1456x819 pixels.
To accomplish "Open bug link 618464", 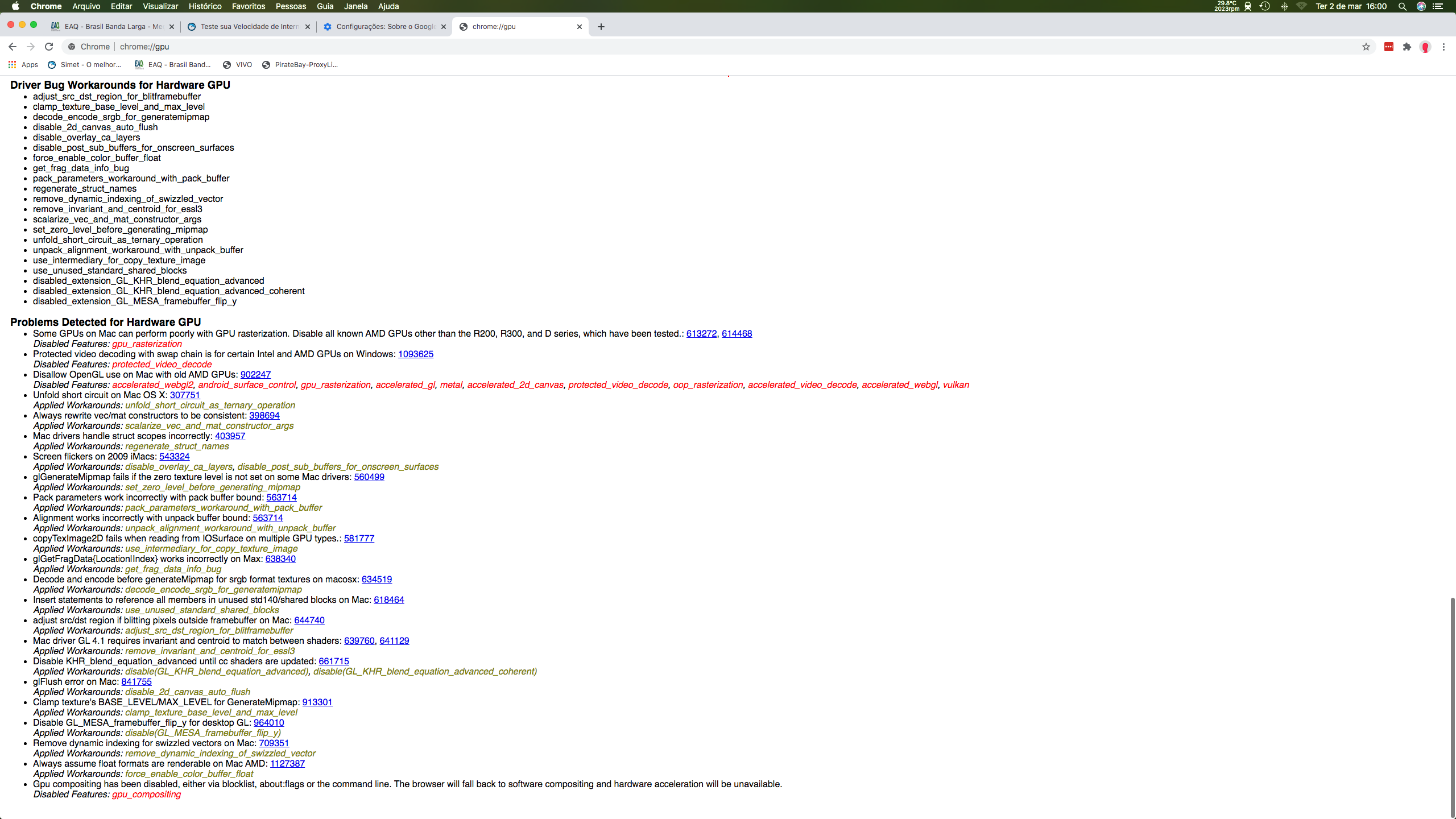I will click(389, 600).
